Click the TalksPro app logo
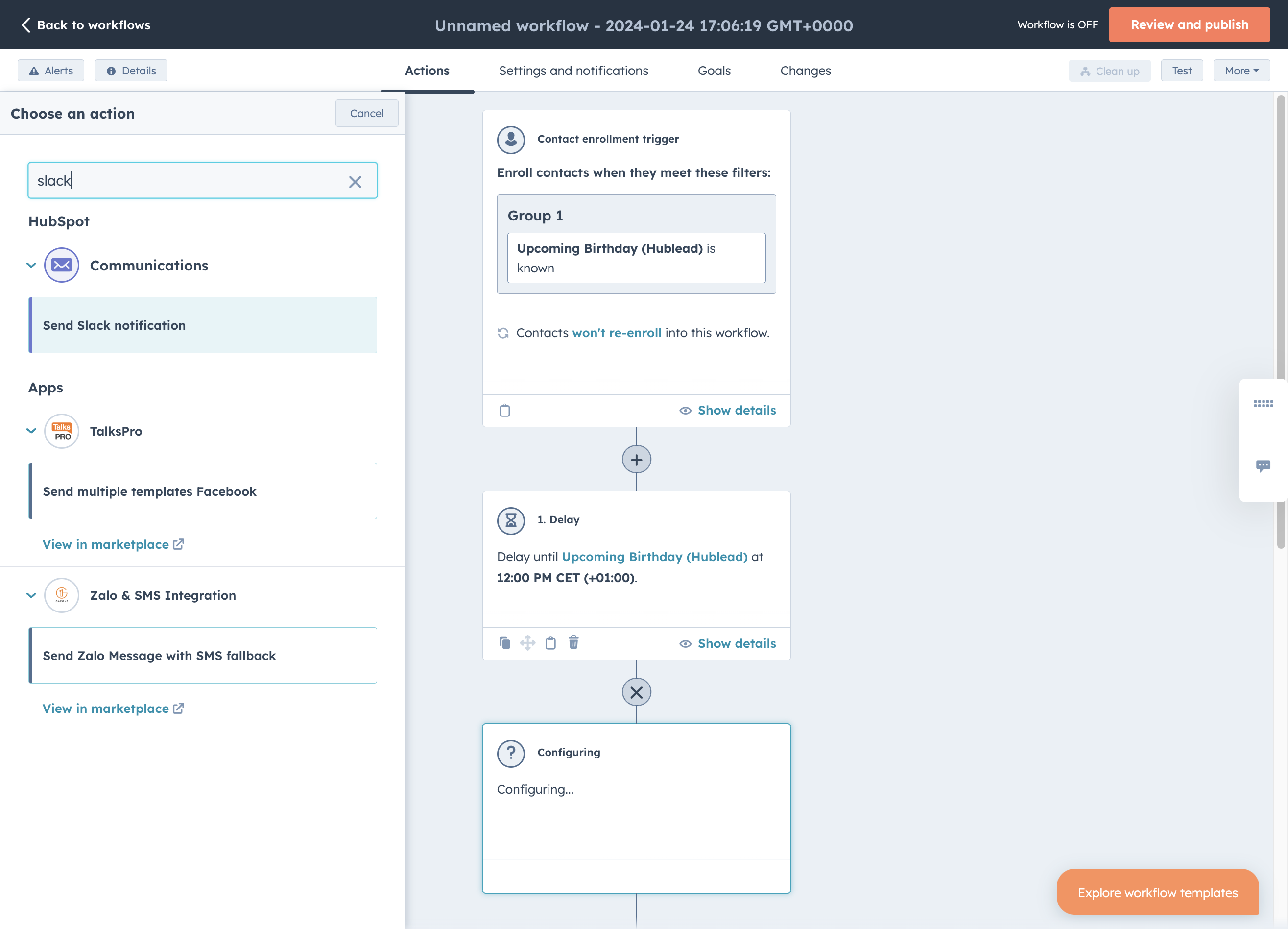This screenshot has height=929, width=1288. pos(61,431)
